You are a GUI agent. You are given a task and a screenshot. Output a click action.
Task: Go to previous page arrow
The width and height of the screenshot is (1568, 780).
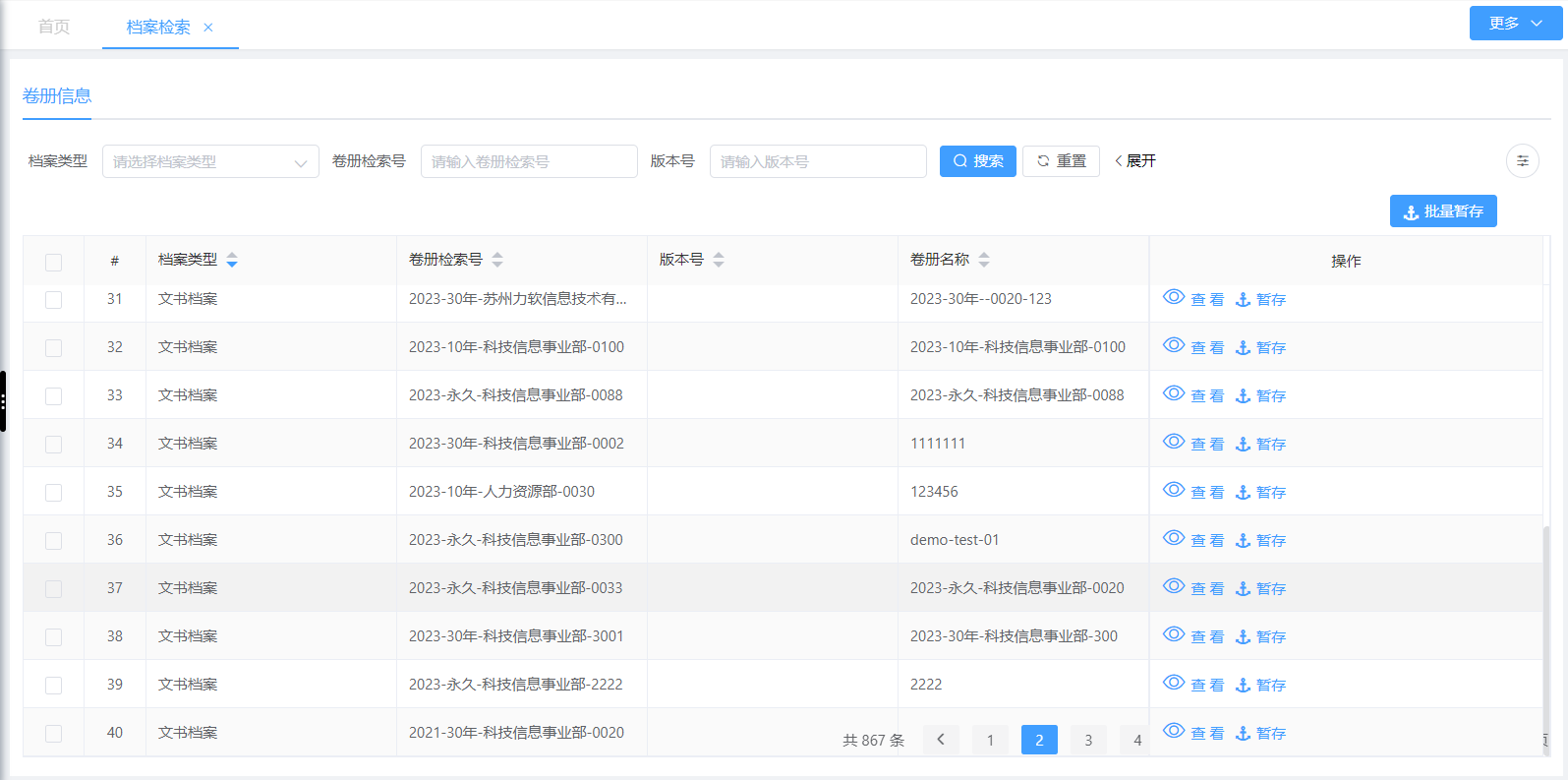(941, 740)
